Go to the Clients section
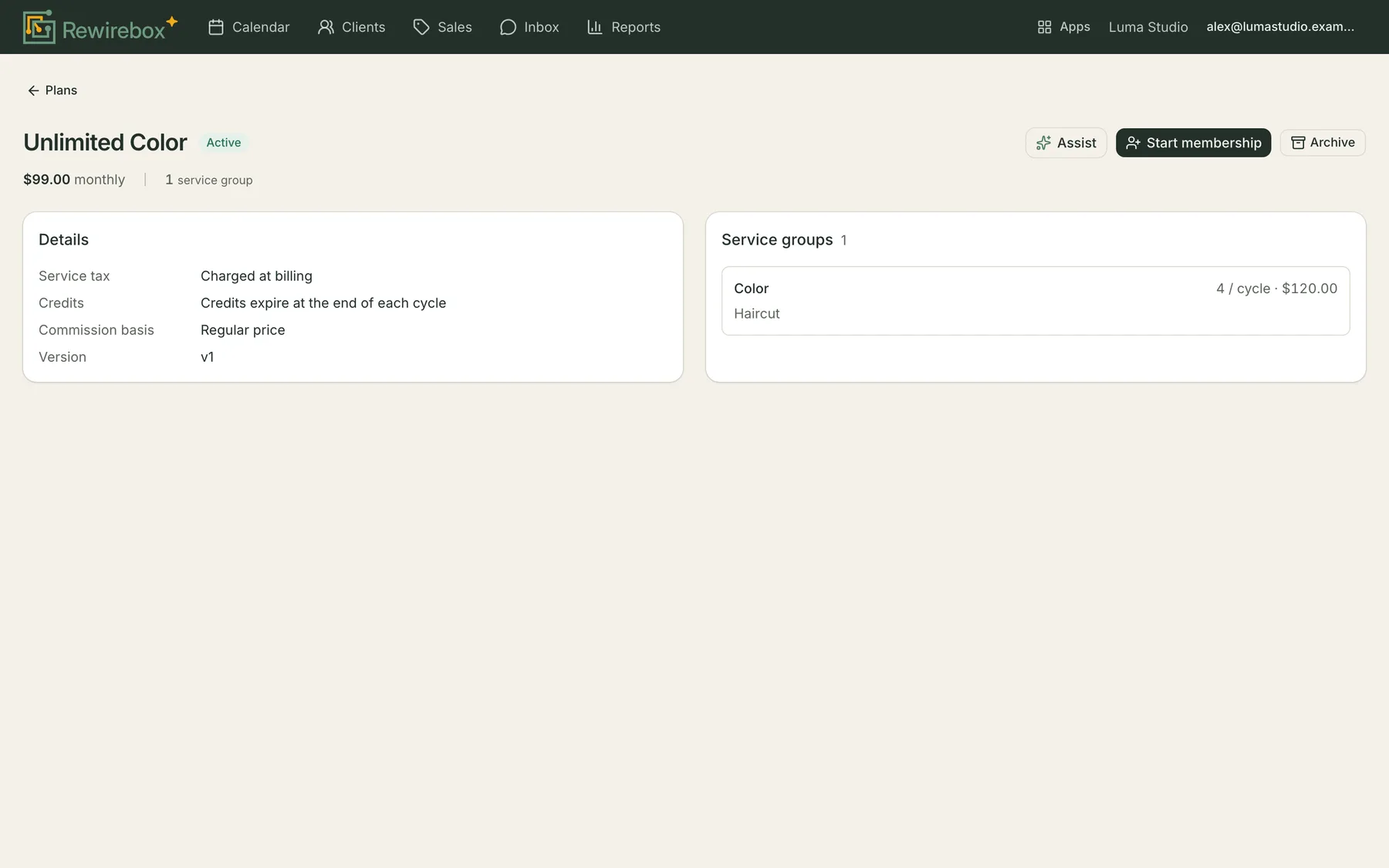The width and height of the screenshot is (1389, 868). coord(351,27)
